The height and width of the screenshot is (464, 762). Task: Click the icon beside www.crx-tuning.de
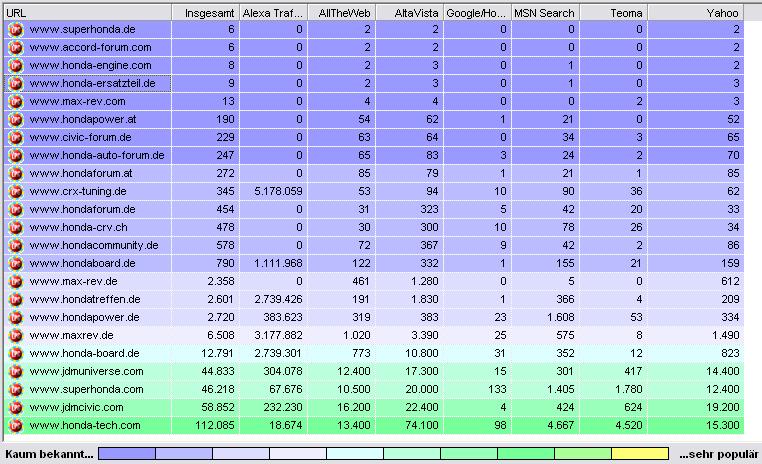15,191
